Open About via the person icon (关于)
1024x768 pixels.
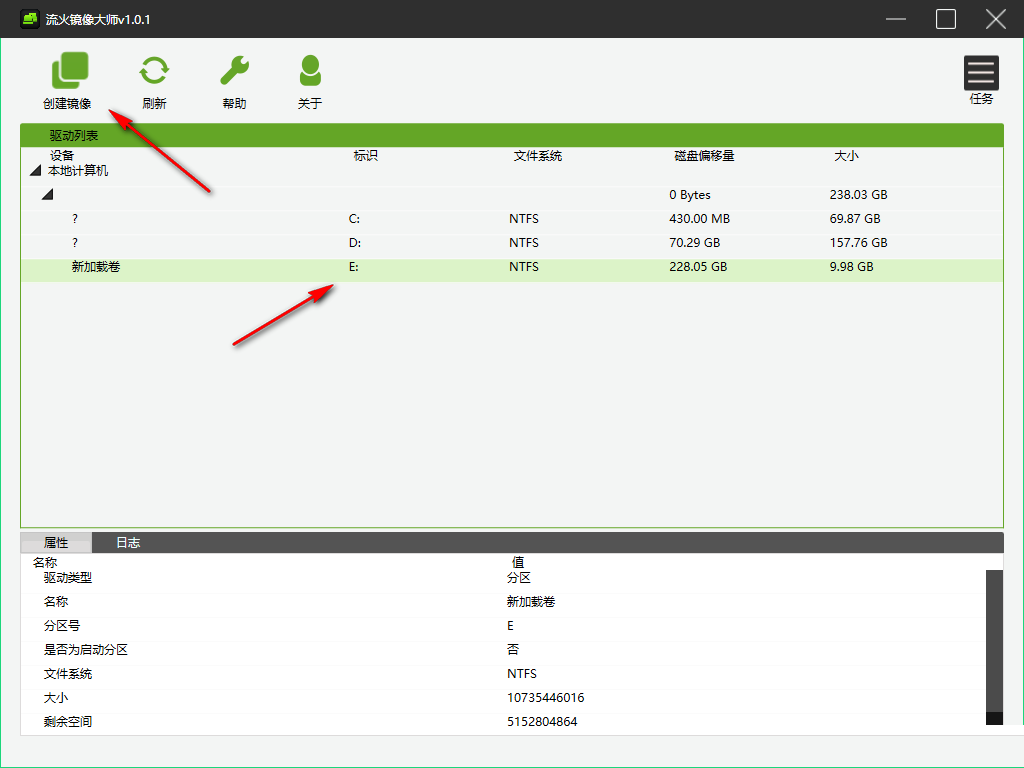[x=310, y=71]
